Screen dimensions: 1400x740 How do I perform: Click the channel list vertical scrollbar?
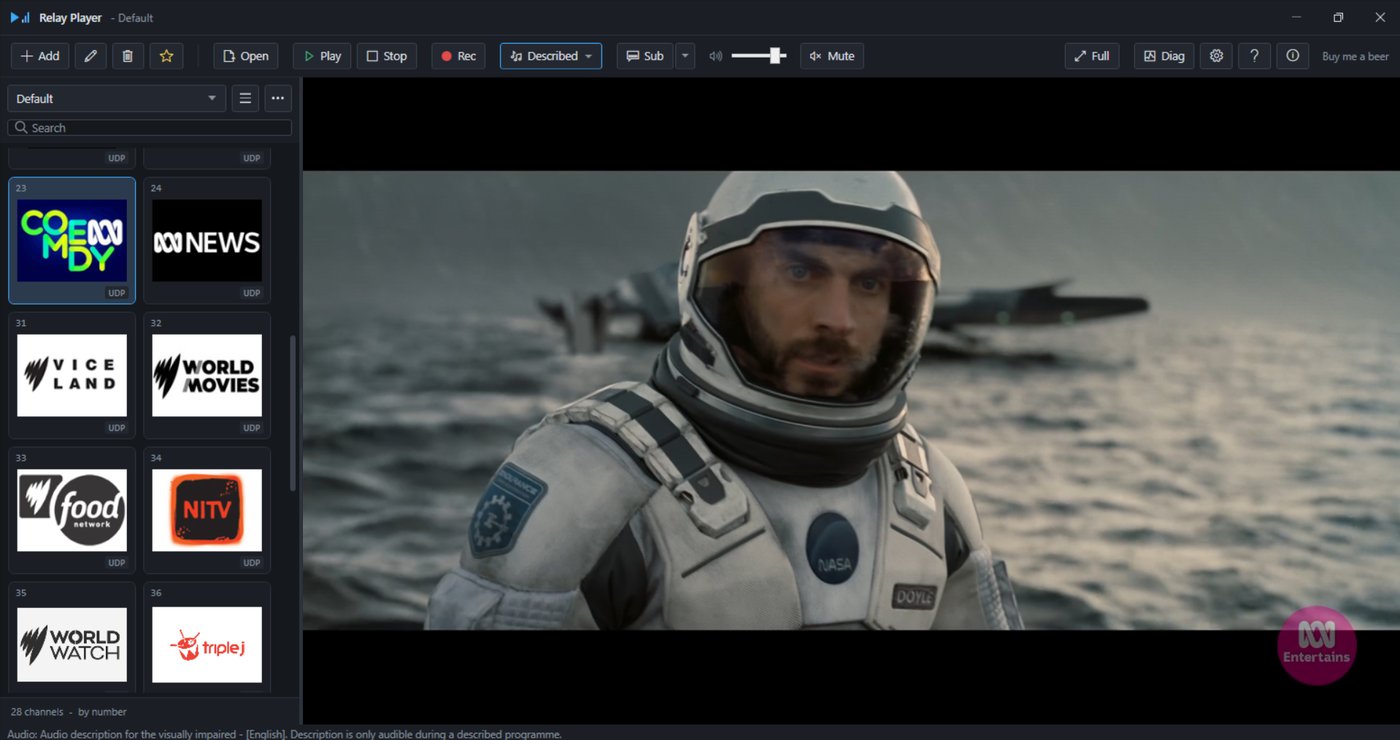click(x=293, y=413)
